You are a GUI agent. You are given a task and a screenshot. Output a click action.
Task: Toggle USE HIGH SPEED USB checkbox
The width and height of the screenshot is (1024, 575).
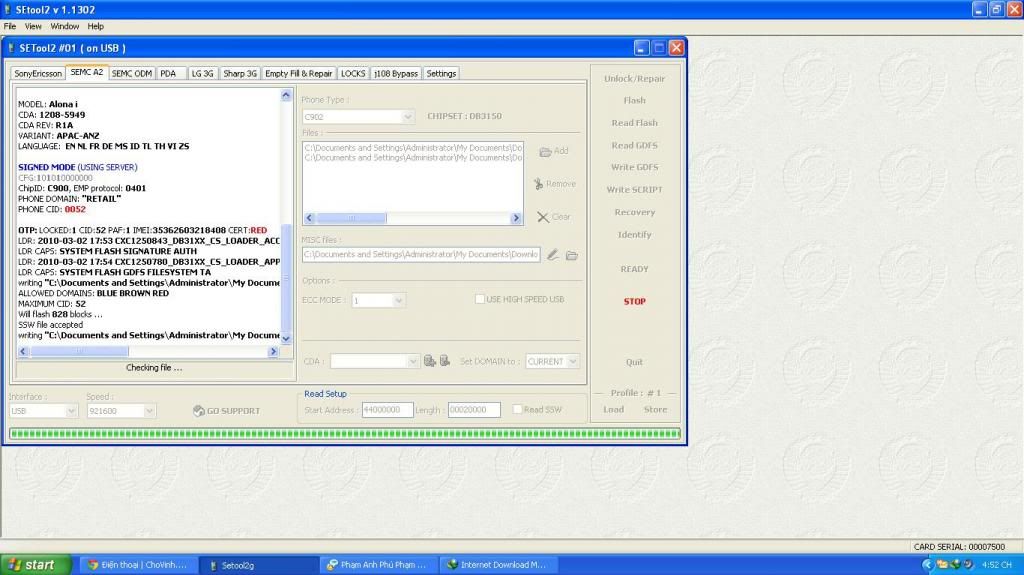(x=480, y=299)
